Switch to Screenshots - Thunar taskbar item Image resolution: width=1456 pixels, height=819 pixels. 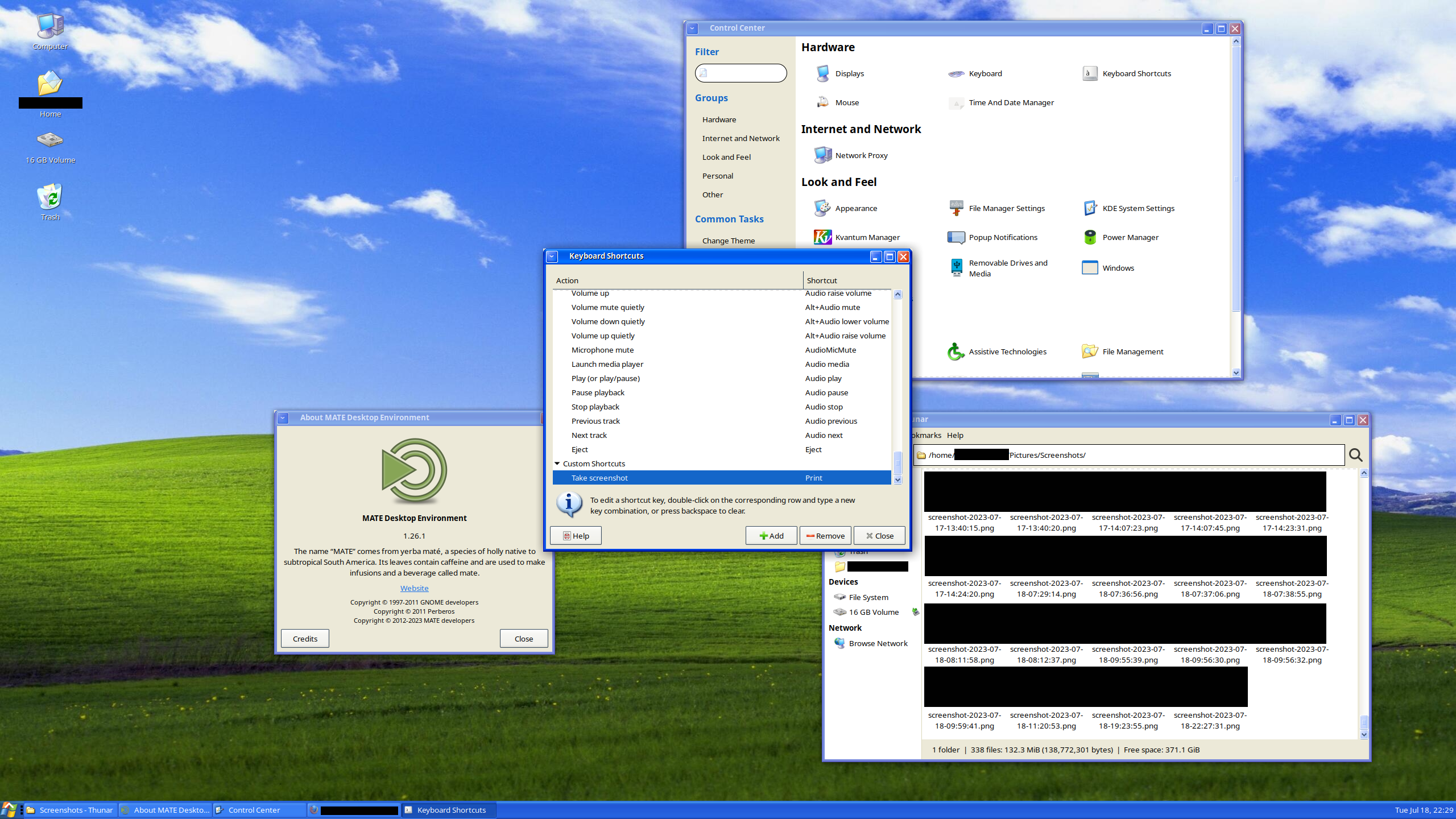[71, 810]
